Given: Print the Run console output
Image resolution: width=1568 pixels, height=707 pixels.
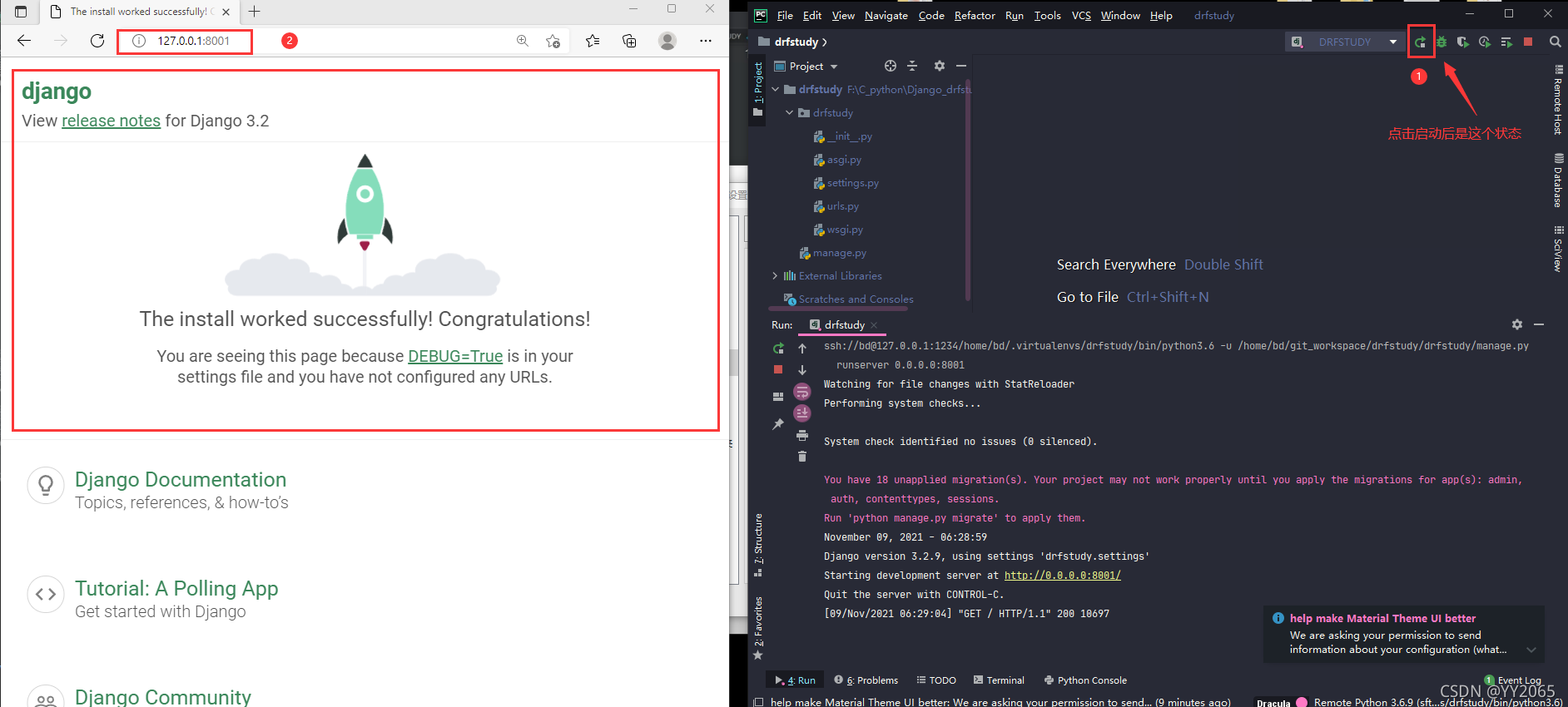Looking at the screenshot, I should pos(802,435).
